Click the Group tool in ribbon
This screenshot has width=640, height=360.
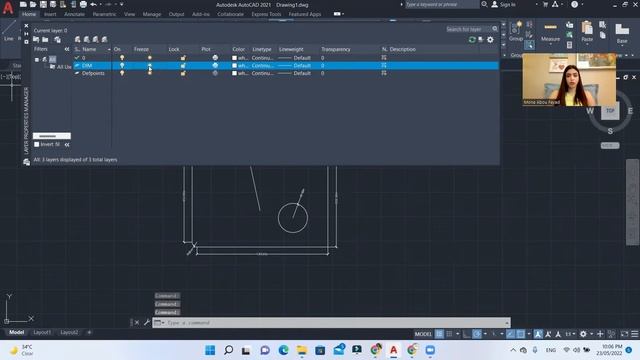(x=516, y=32)
